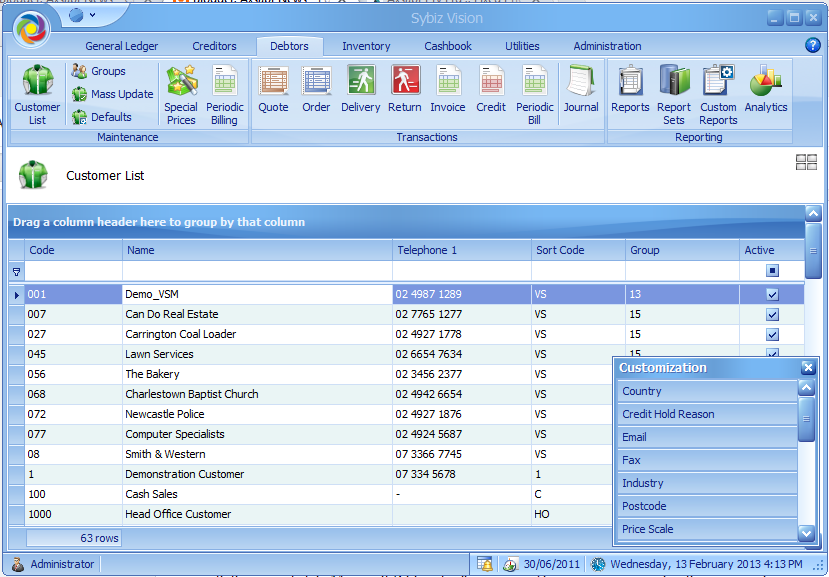The image size is (829, 577).
Task: Open the Analytics charts
Action: [766, 89]
